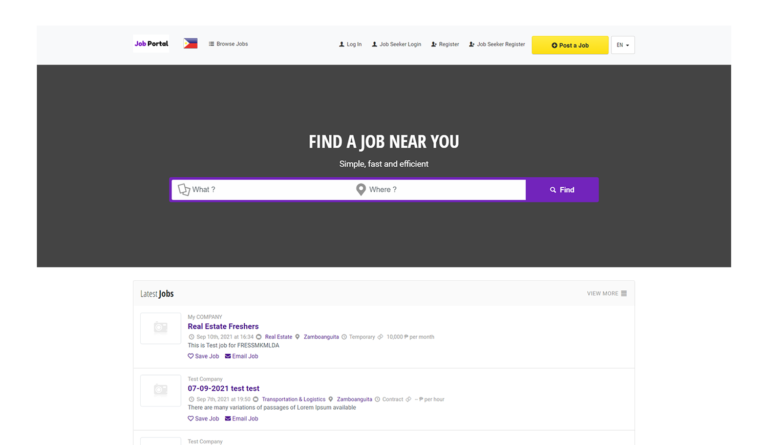This screenshot has height=445, width=768.
Task: Click the 'Contract' job type text
Action: point(392,399)
